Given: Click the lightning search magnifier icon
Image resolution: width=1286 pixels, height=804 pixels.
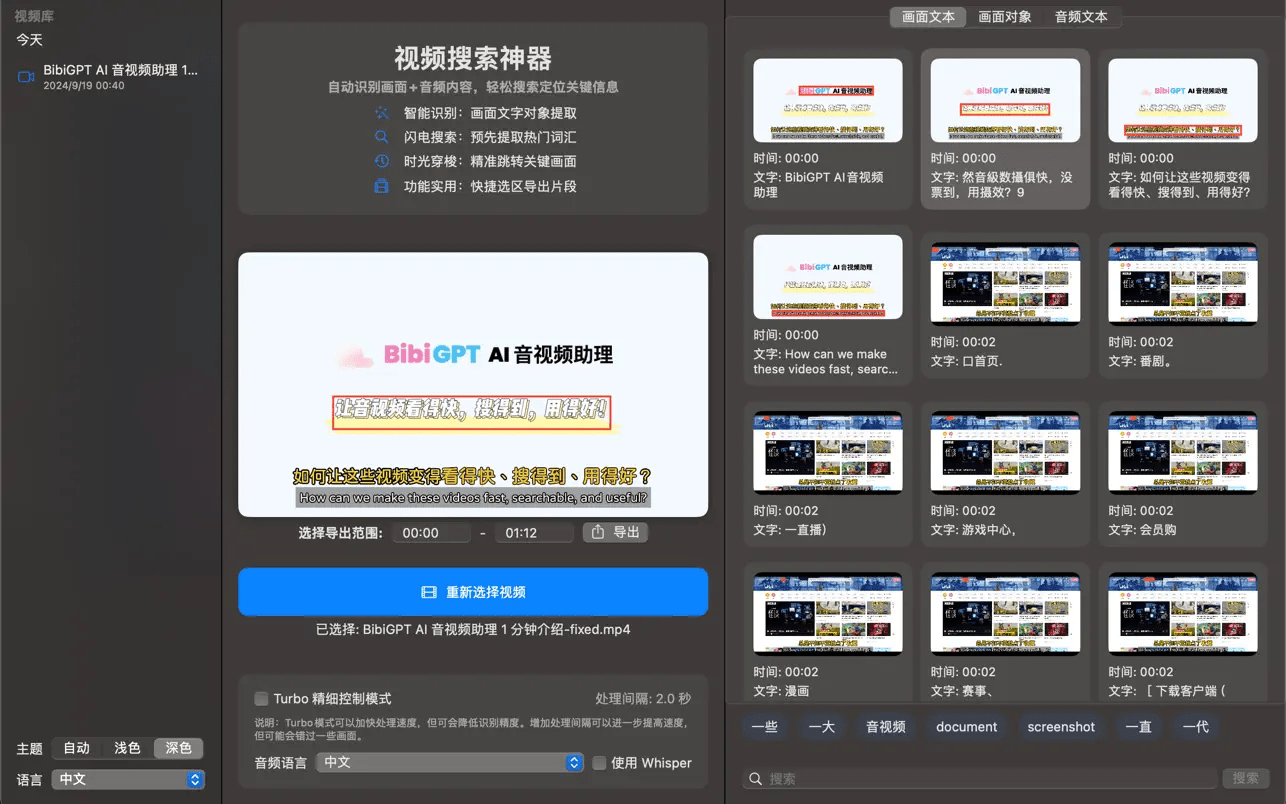Looking at the screenshot, I should (x=381, y=137).
